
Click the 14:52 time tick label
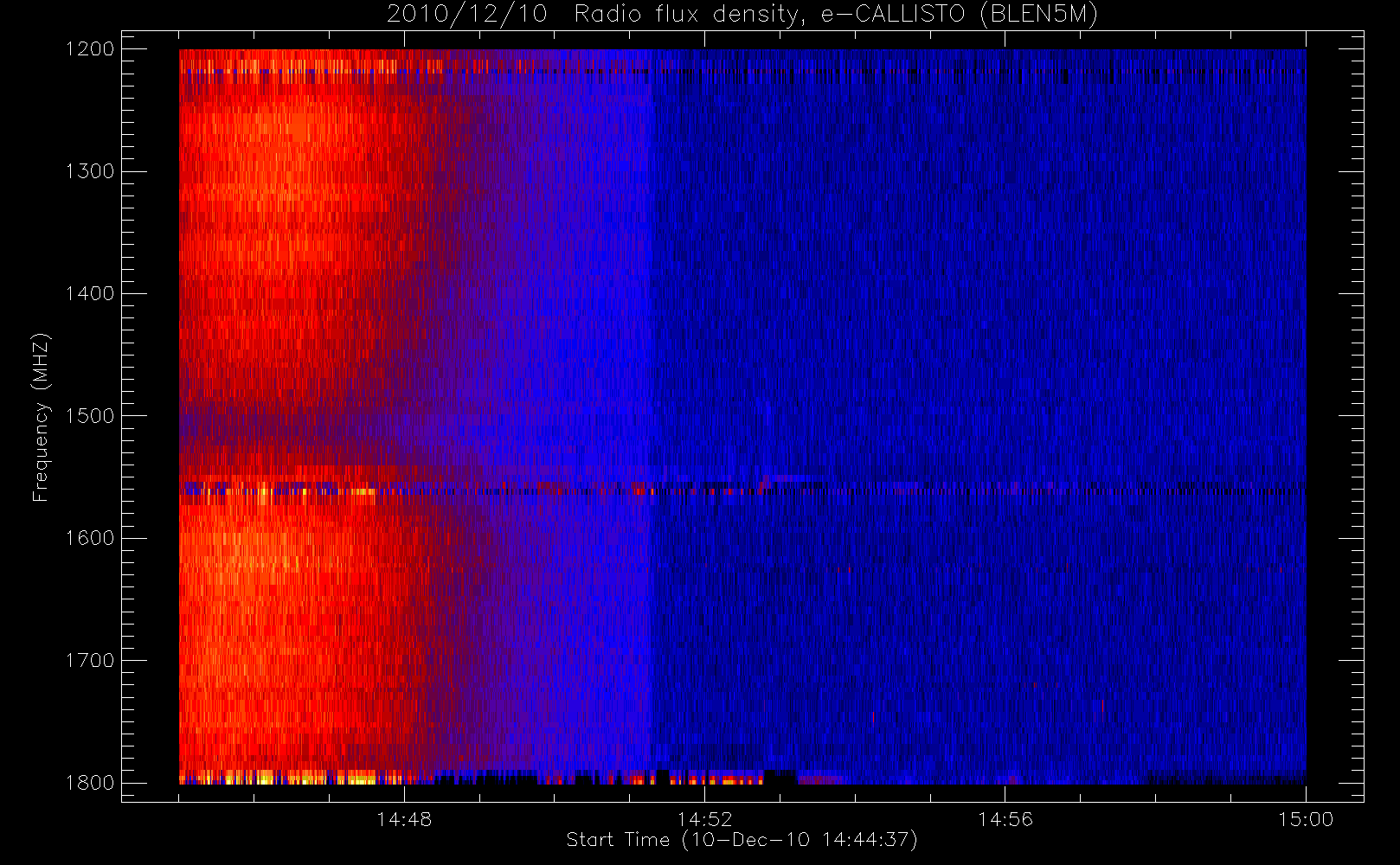[704, 819]
